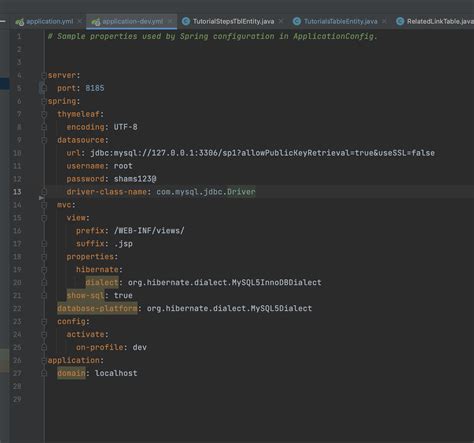
Task: Open the TutorialStepsTblEntity.java tab
Action: [x=233, y=21]
